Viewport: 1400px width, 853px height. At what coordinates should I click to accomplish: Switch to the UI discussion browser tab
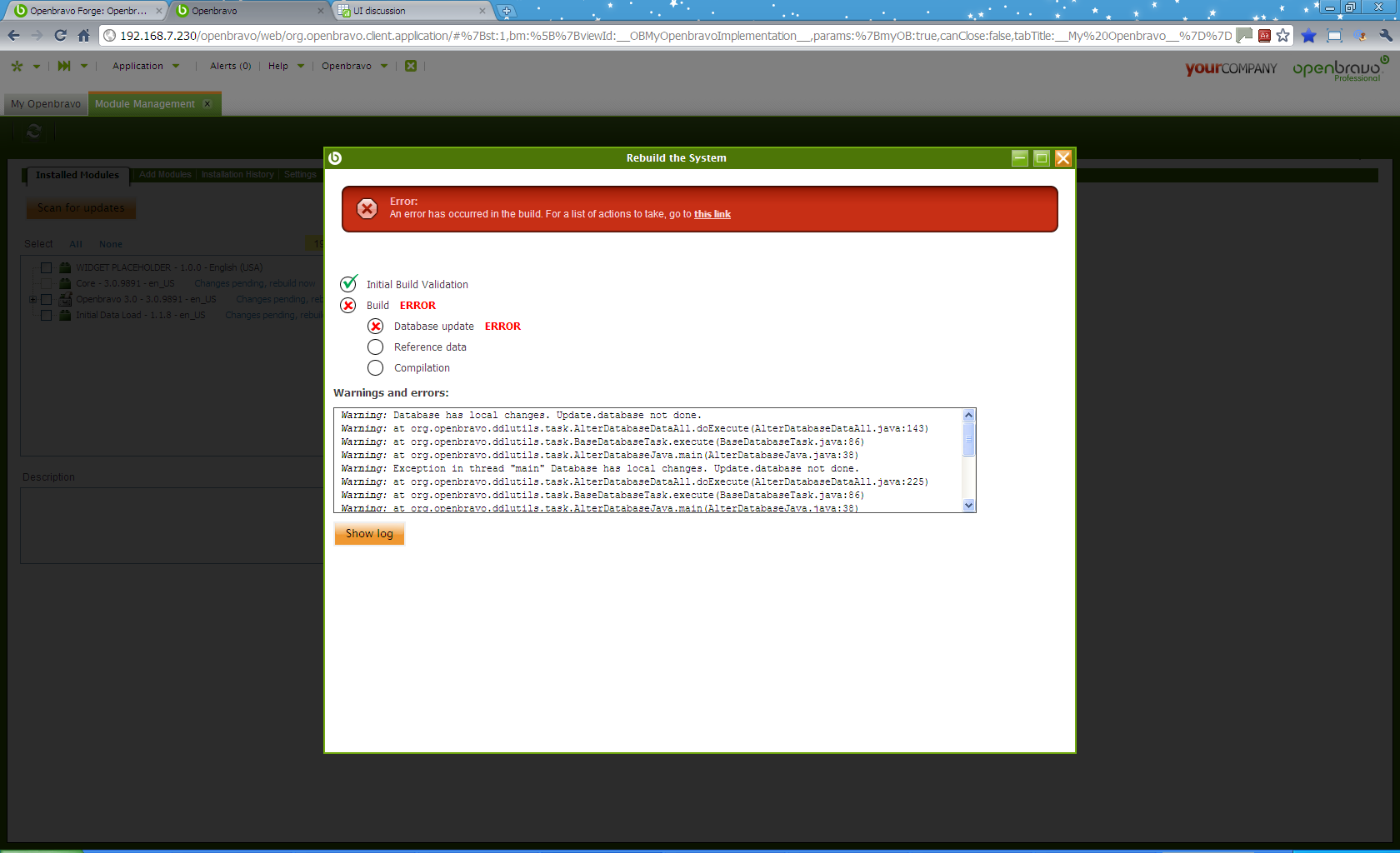click(x=412, y=11)
